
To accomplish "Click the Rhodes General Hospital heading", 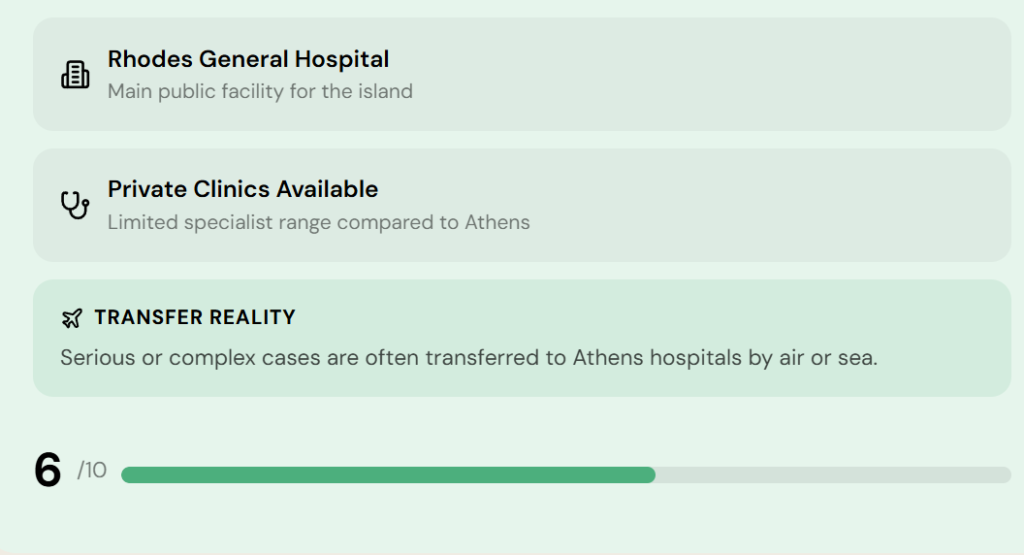I will 248,60.
